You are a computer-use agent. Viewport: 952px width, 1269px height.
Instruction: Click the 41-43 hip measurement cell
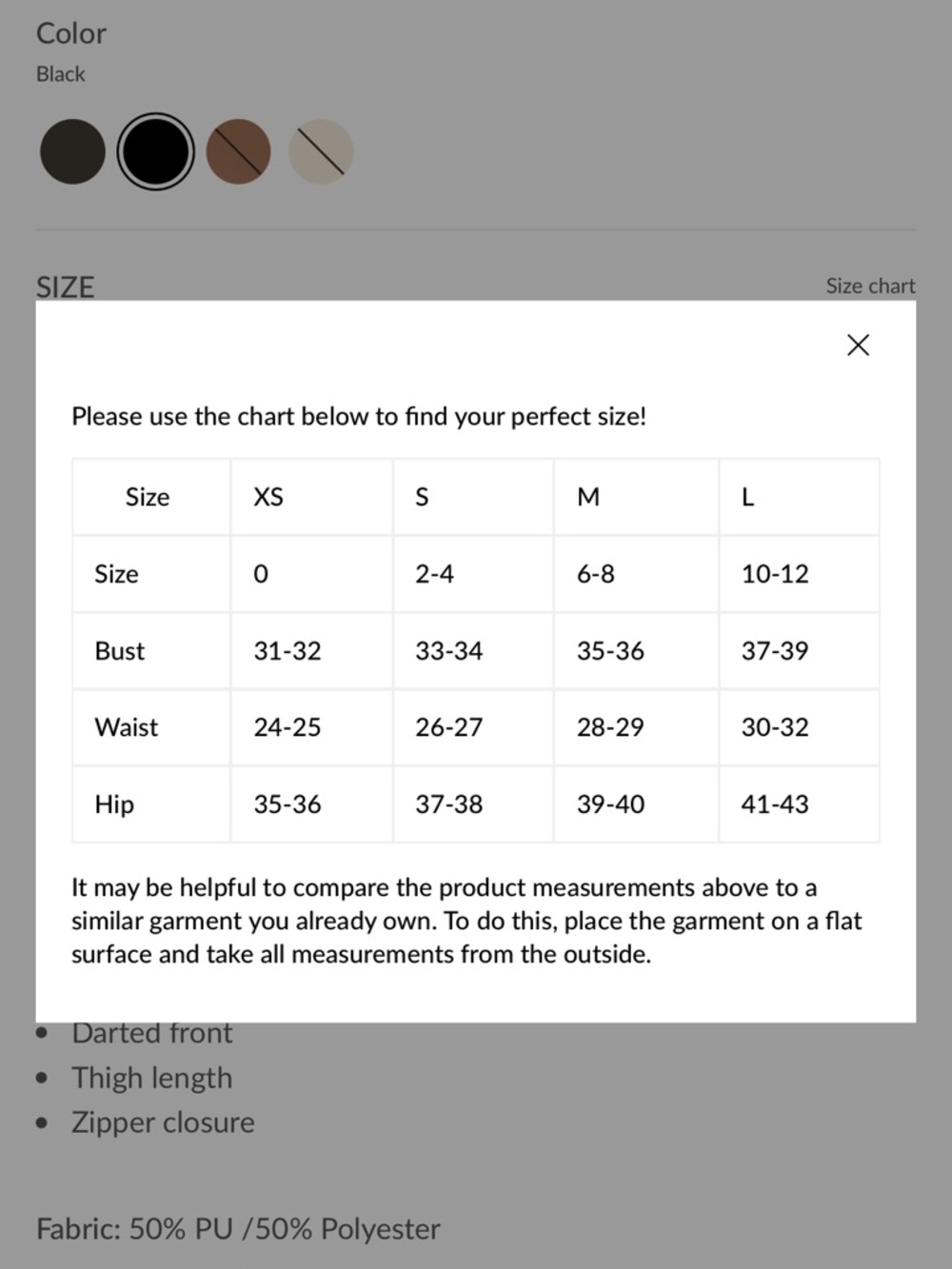(x=799, y=804)
